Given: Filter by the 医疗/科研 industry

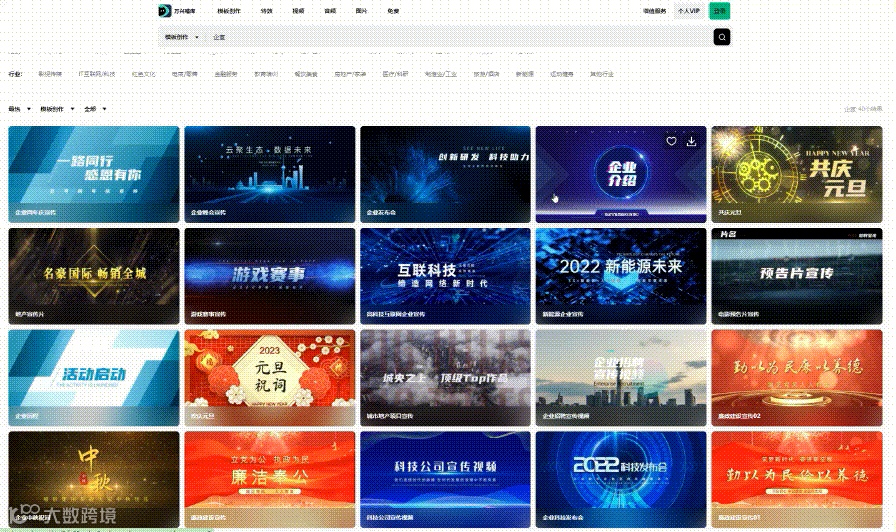Looking at the screenshot, I should pos(395,74).
